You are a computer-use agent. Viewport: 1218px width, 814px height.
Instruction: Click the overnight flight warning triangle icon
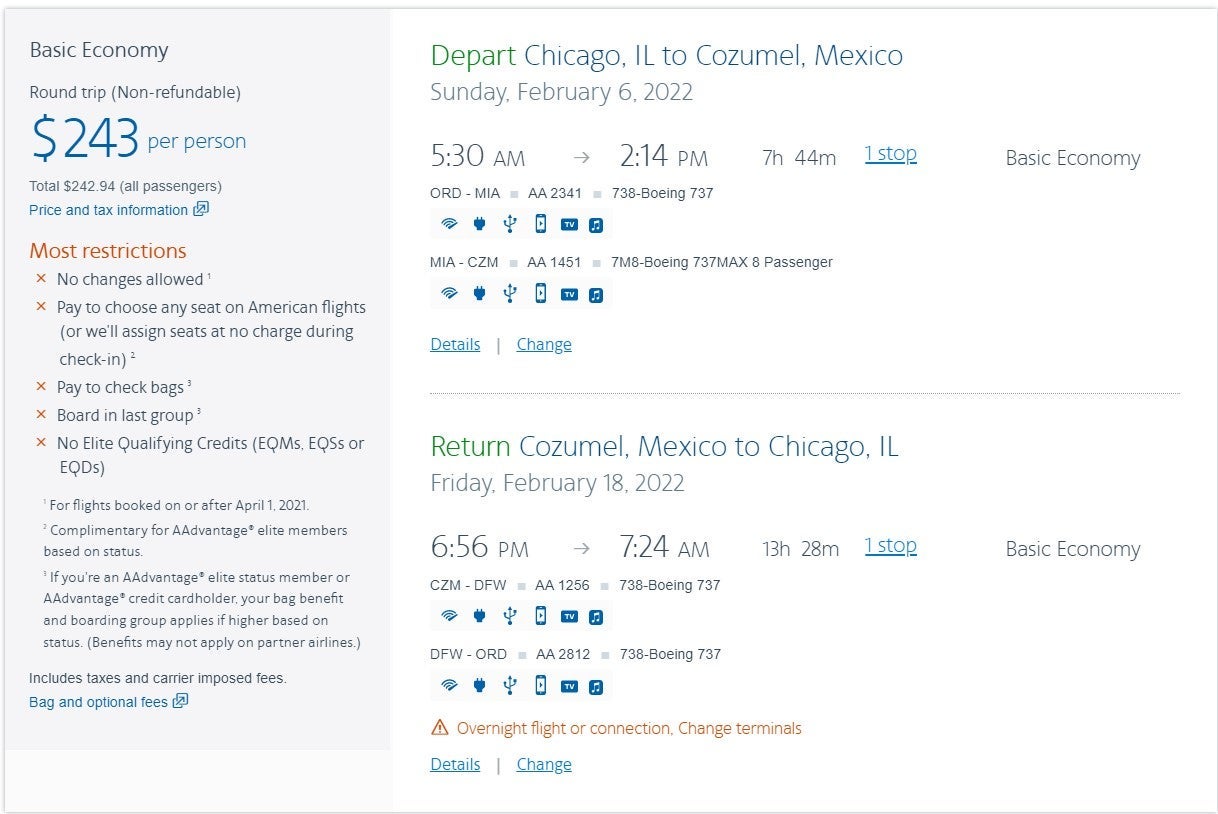click(x=440, y=728)
